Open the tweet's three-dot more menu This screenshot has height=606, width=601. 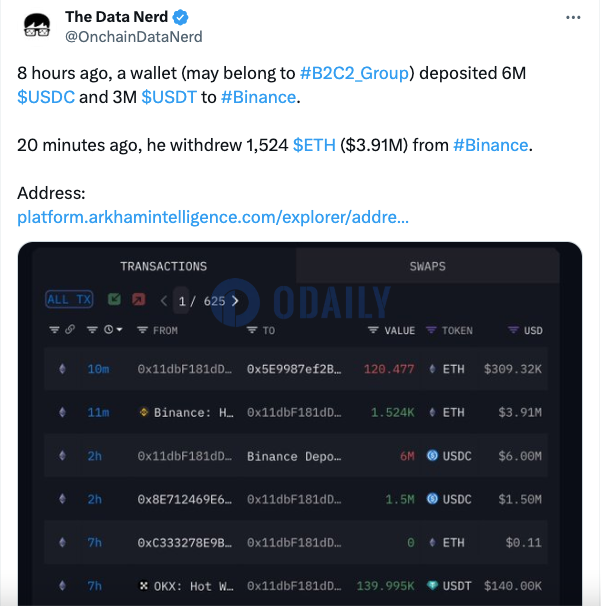click(x=573, y=18)
